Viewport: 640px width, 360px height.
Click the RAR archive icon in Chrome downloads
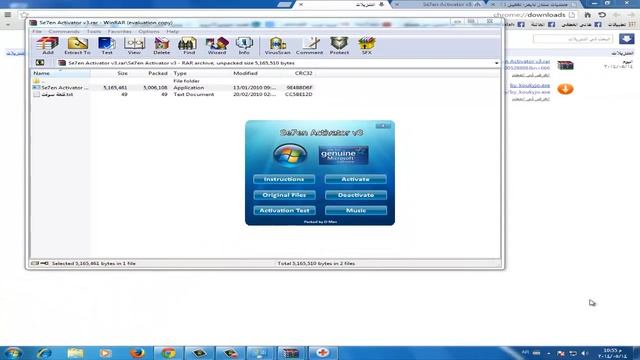(565, 65)
